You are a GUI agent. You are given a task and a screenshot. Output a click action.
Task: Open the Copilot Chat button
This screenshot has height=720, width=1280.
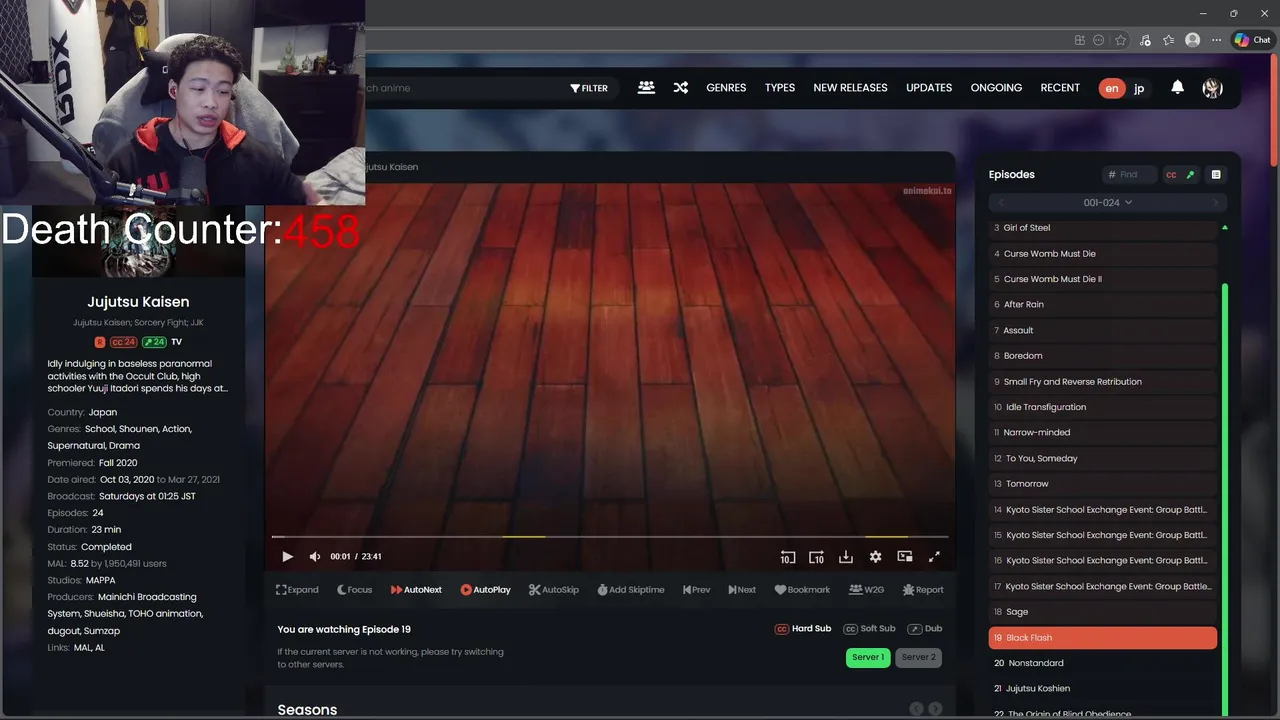(x=1252, y=40)
